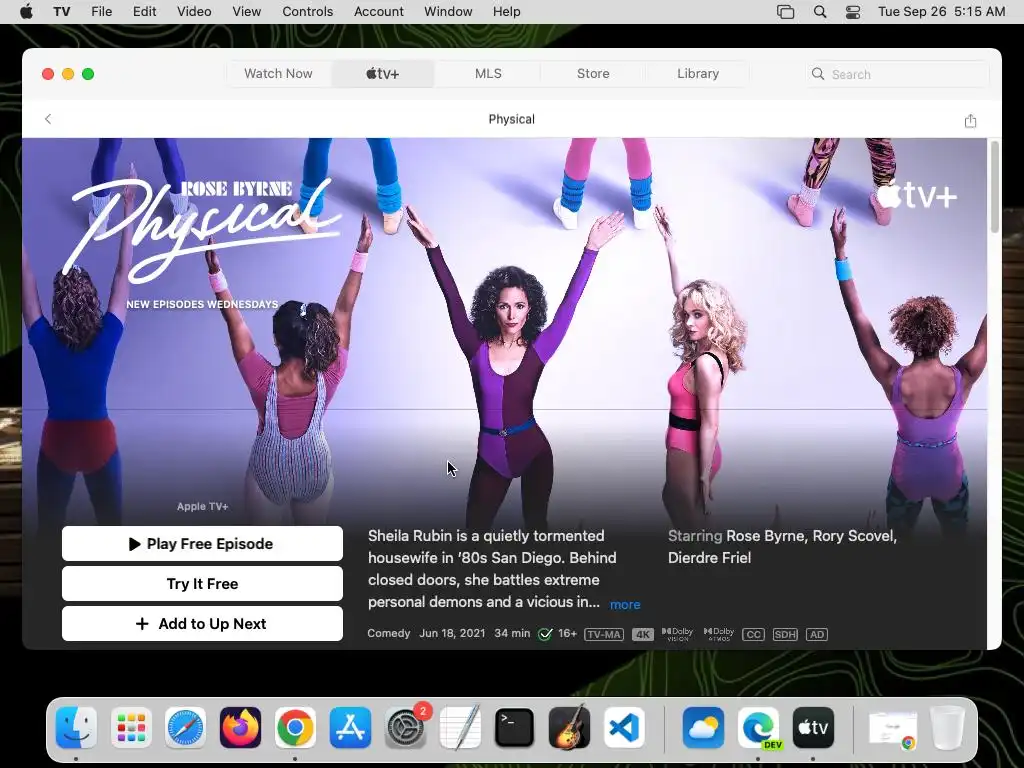Viewport: 1024px width, 768px height.
Task: Add Physical to Up Next
Action: coord(202,624)
